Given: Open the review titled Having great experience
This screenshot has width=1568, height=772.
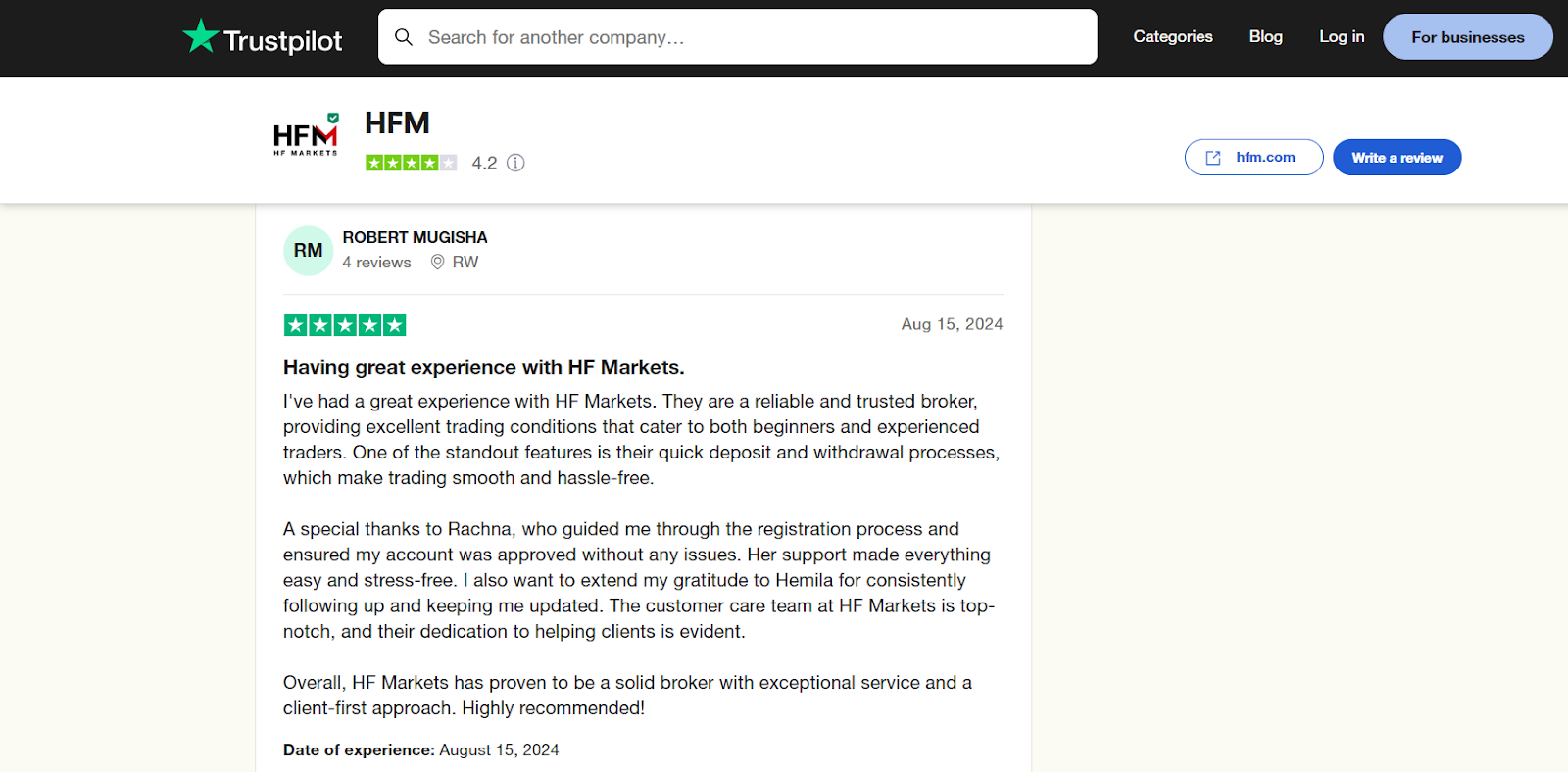Looking at the screenshot, I should (484, 367).
